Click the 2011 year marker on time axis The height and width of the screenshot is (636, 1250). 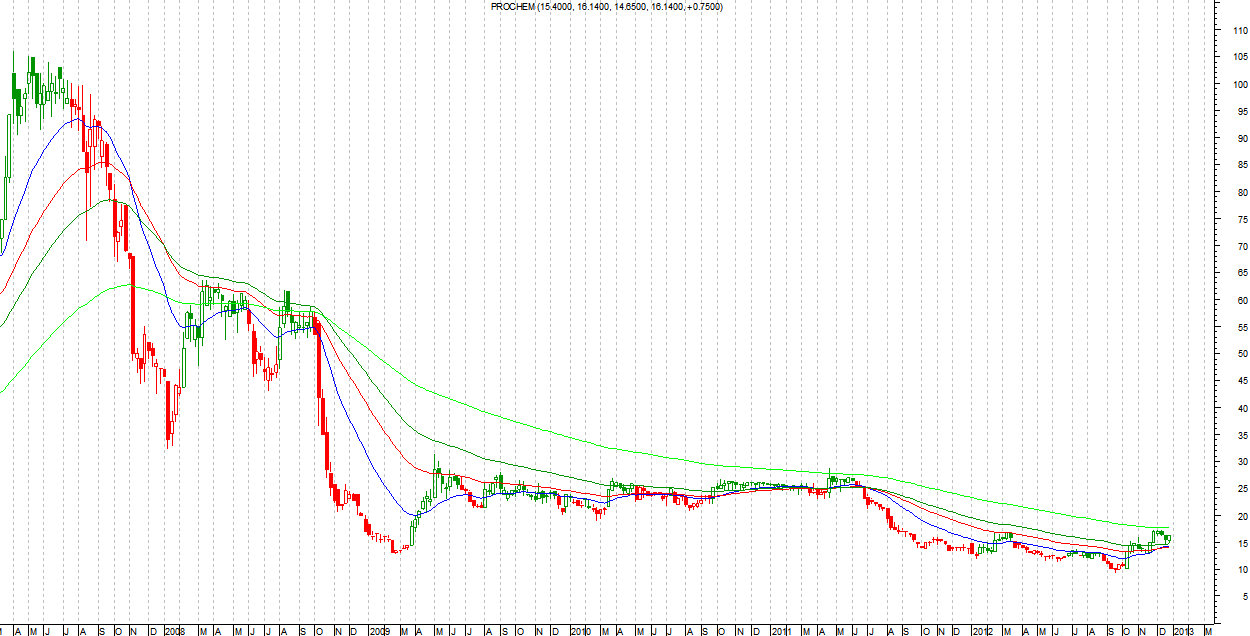pyautogui.click(x=782, y=631)
